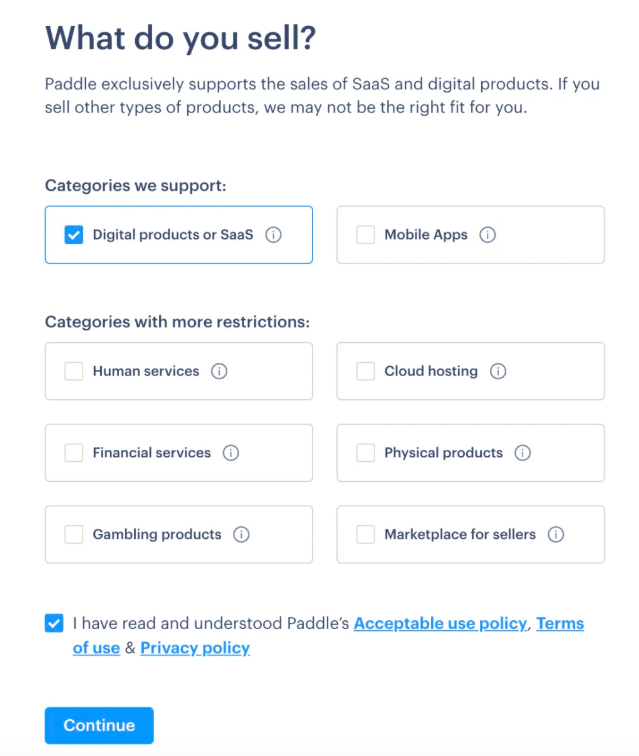Viewport: 639px width, 756px height.
Task: Click info icon beside Financial services
Action: 231,453
